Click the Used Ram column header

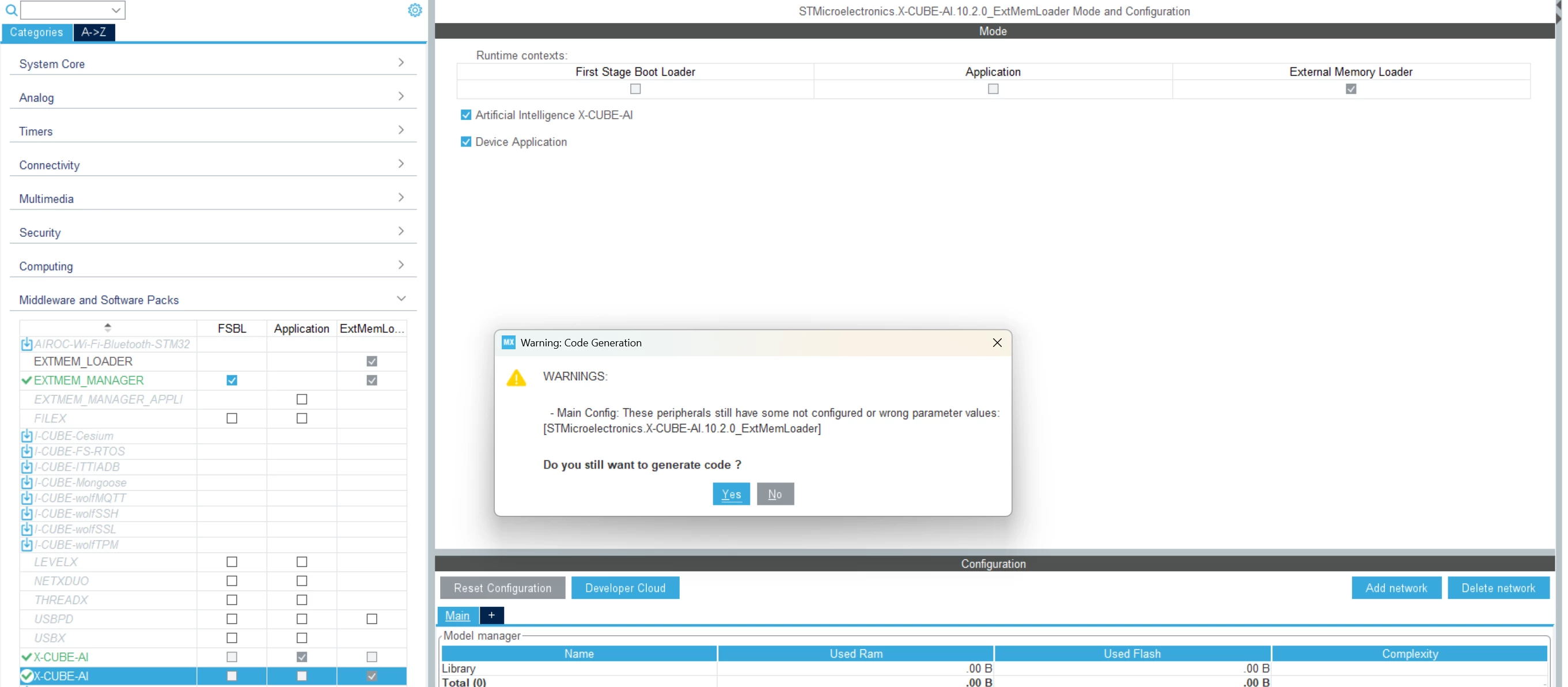(x=856, y=654)
